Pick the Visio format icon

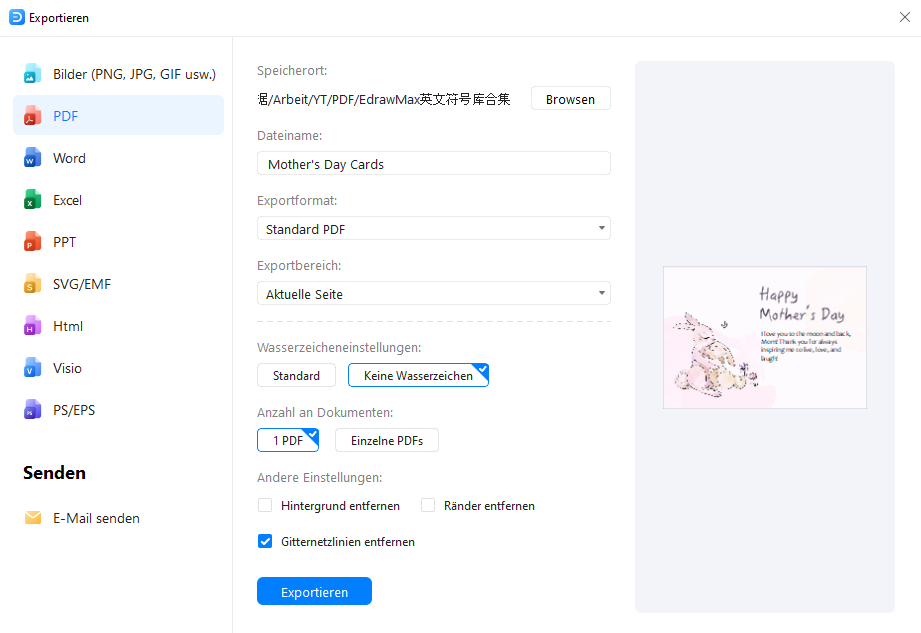[x=33, y=368]
